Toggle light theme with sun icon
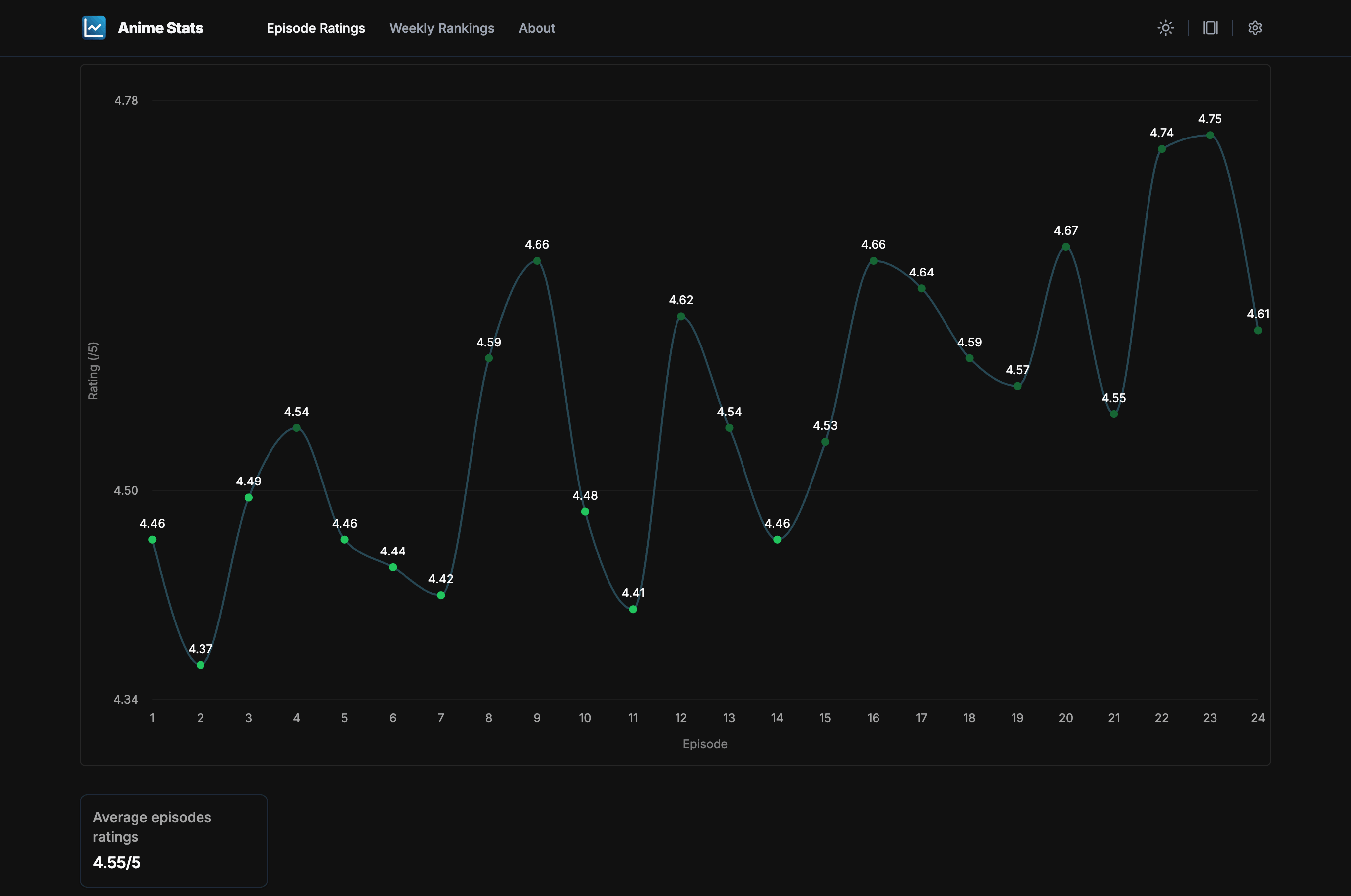The image size is (1351, 896). pos(1165,28)
